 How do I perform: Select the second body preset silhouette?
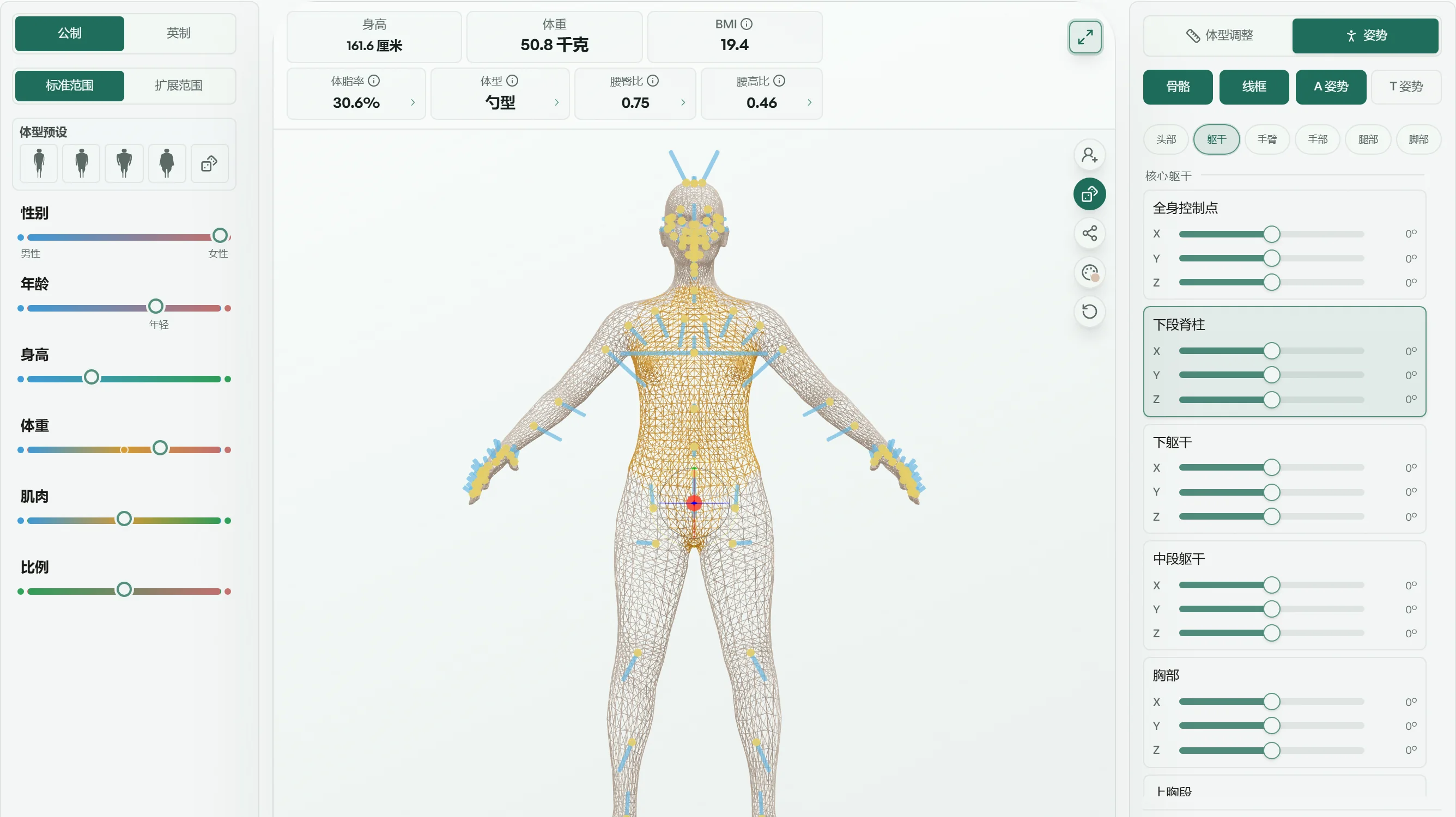[81, 163]
